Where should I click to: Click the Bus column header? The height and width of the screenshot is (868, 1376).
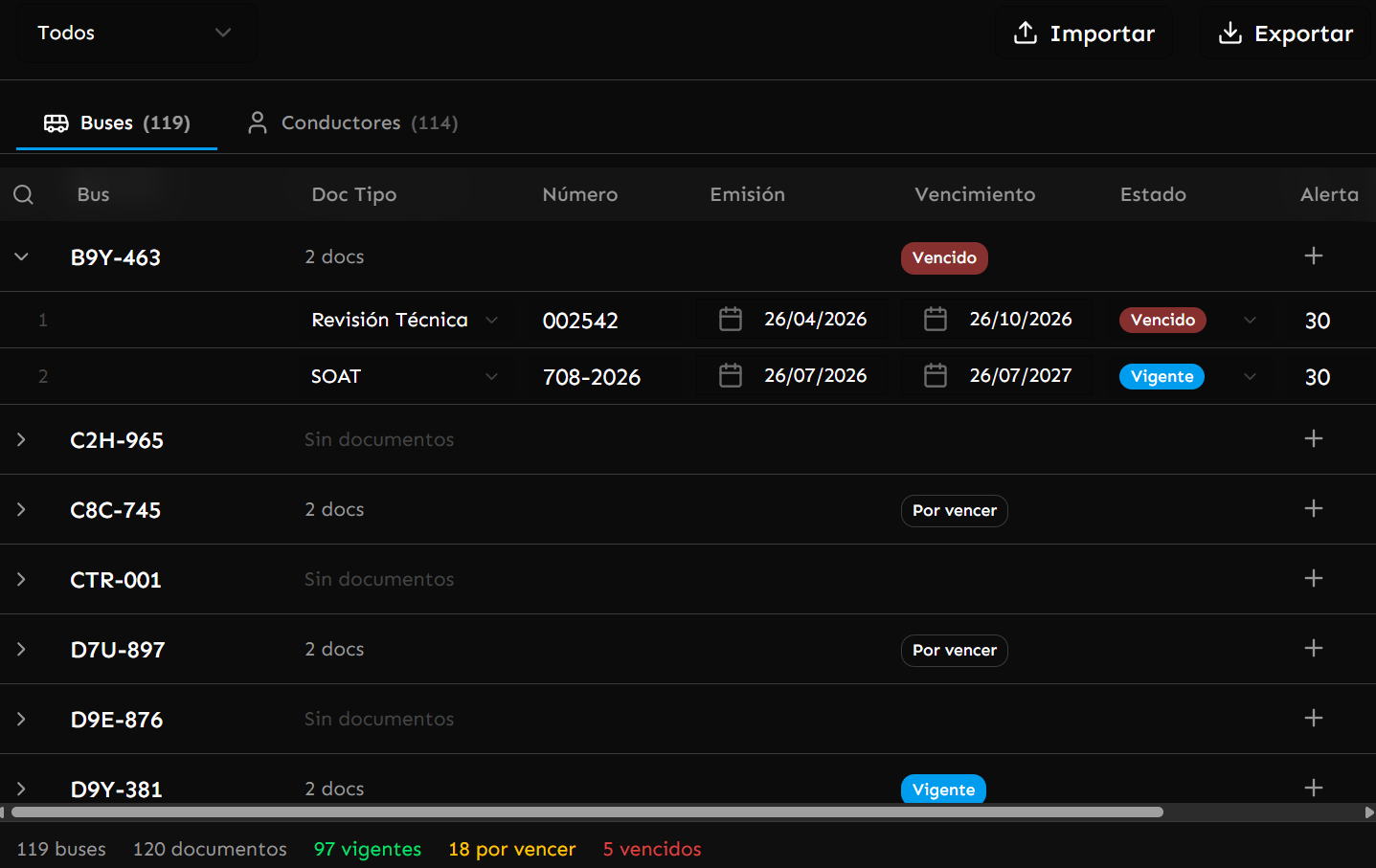(x=93, y=194)
